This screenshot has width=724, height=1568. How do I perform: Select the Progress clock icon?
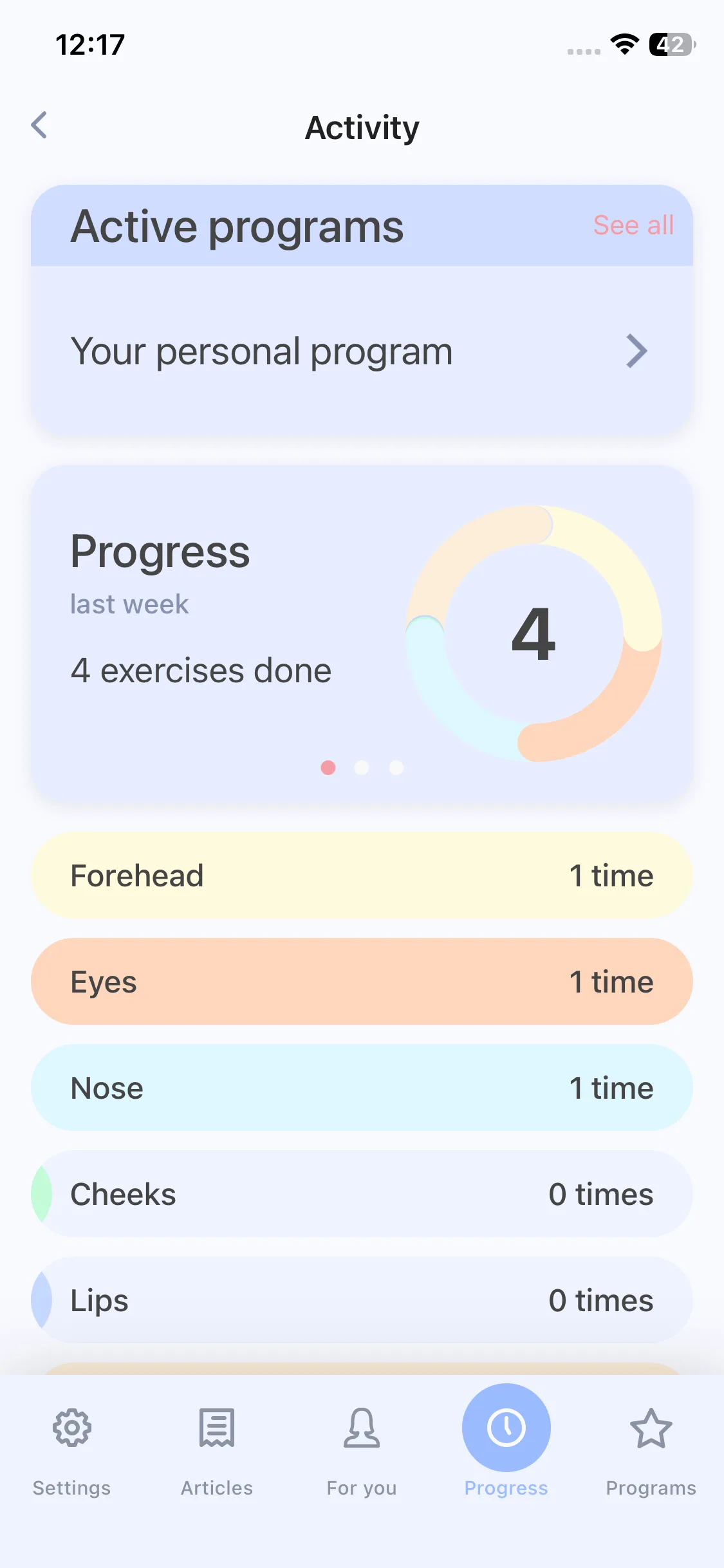[x=506, y=1428]
